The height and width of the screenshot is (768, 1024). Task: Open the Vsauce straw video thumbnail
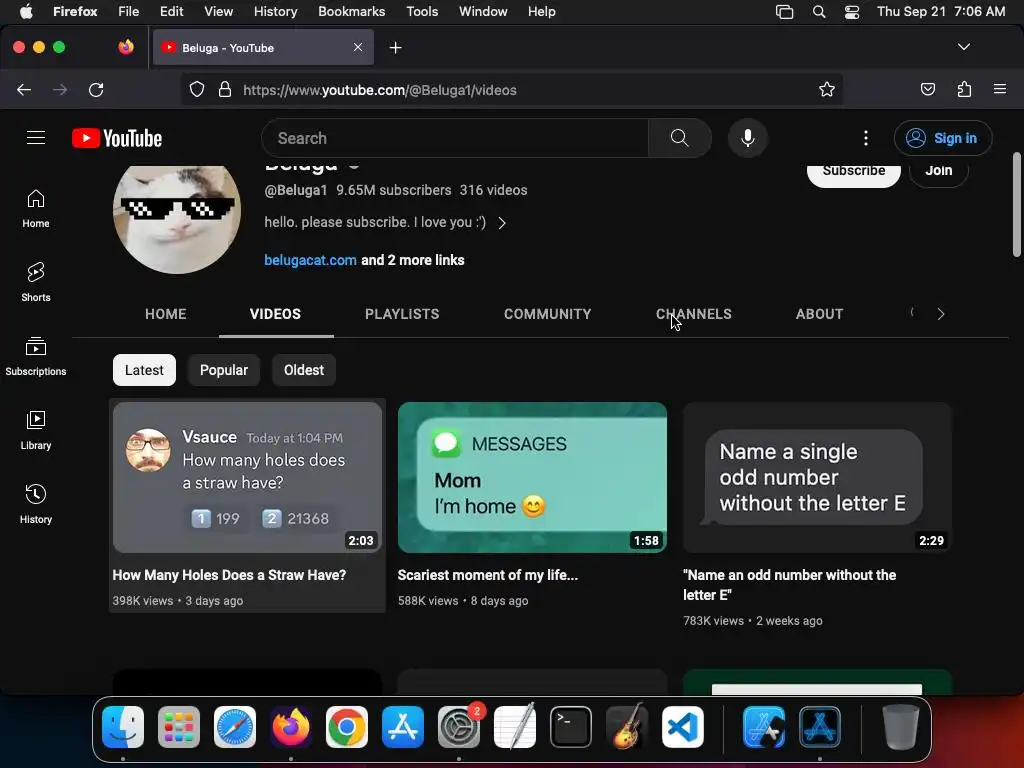248,477
